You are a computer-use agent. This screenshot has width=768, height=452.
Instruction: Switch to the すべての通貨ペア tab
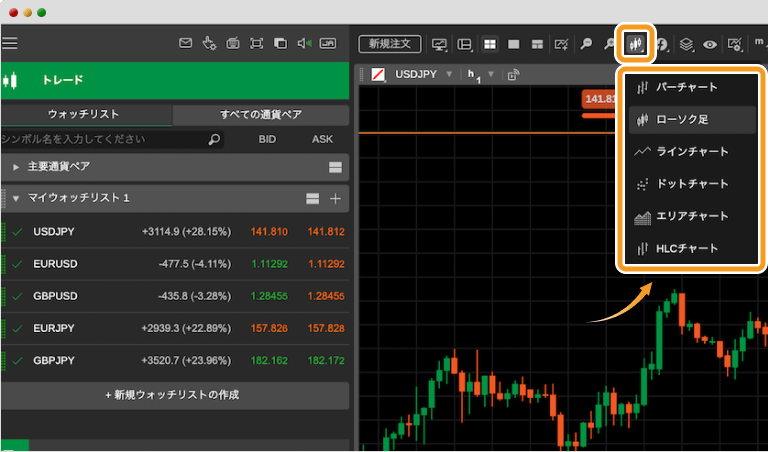tap(261, 115)
